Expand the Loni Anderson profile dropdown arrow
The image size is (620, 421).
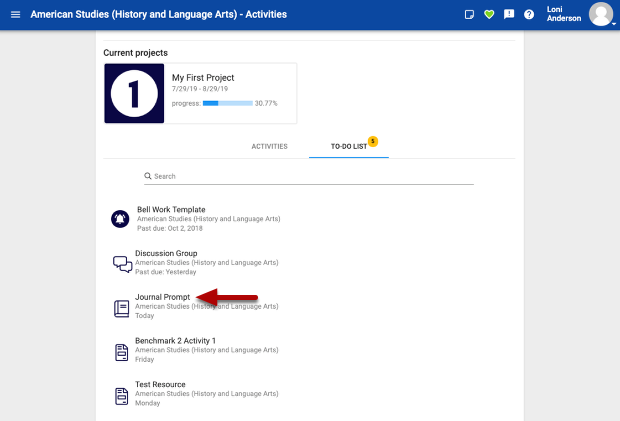(x=614, y=24)
